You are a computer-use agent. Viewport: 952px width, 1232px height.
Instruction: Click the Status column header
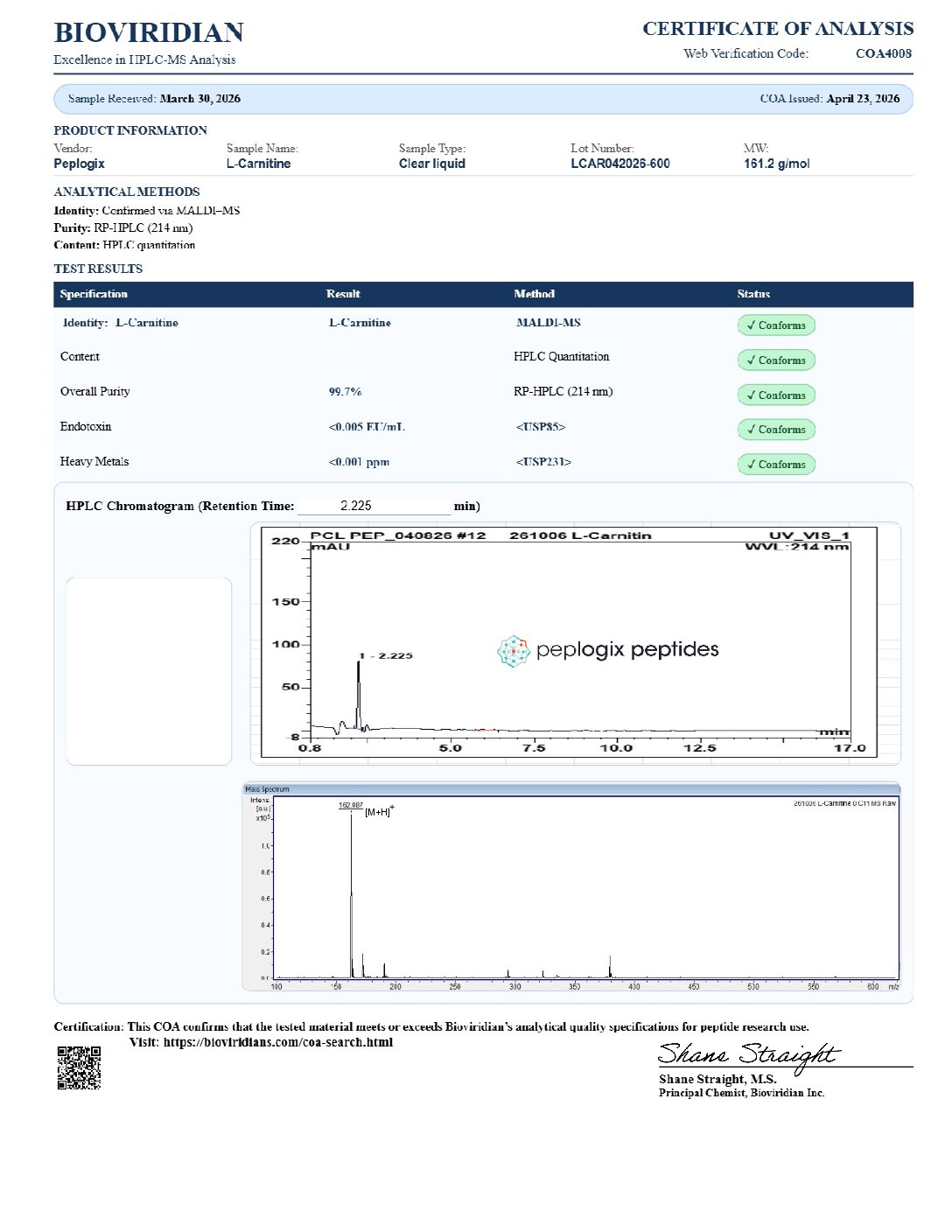point(753,294)
